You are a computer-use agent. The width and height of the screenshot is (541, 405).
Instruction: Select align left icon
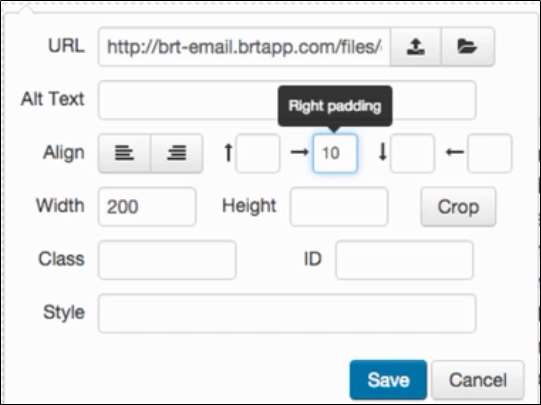[125, 153]
